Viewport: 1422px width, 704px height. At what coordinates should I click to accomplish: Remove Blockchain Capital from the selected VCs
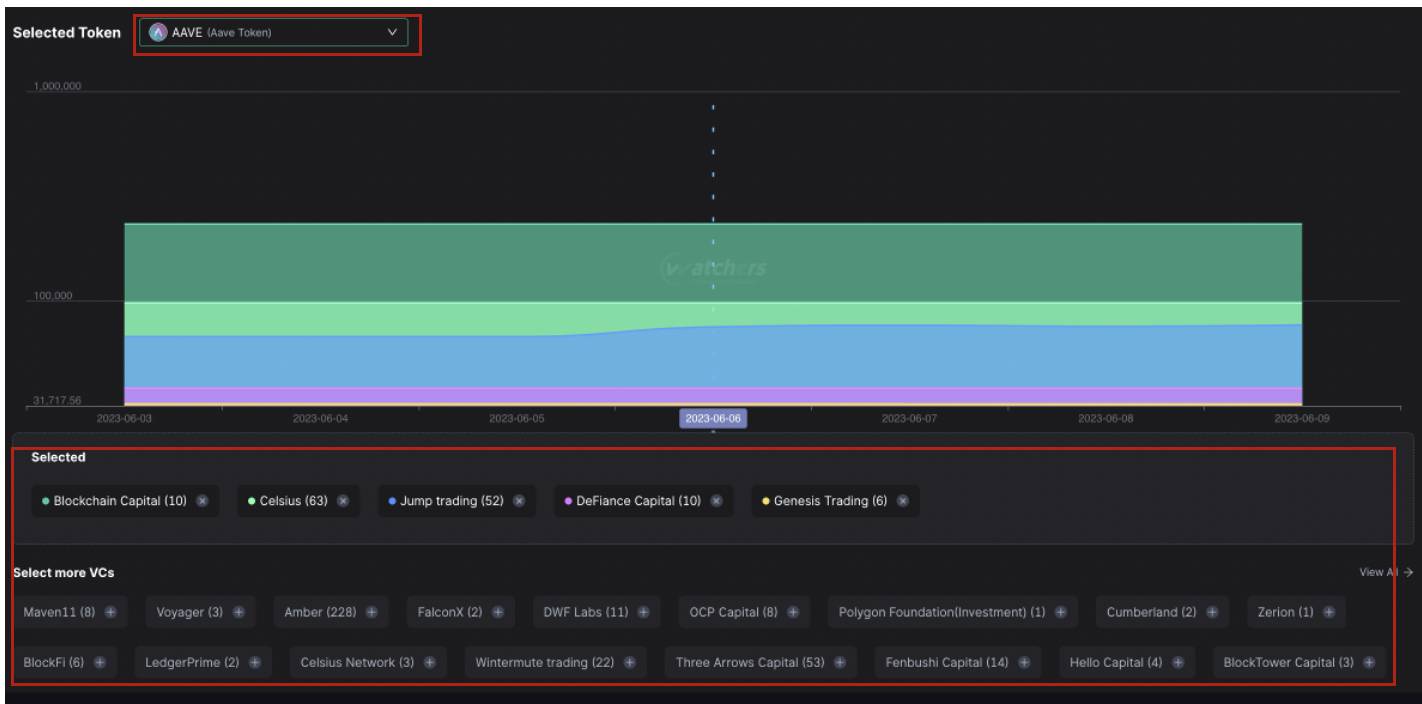(203, 502)
